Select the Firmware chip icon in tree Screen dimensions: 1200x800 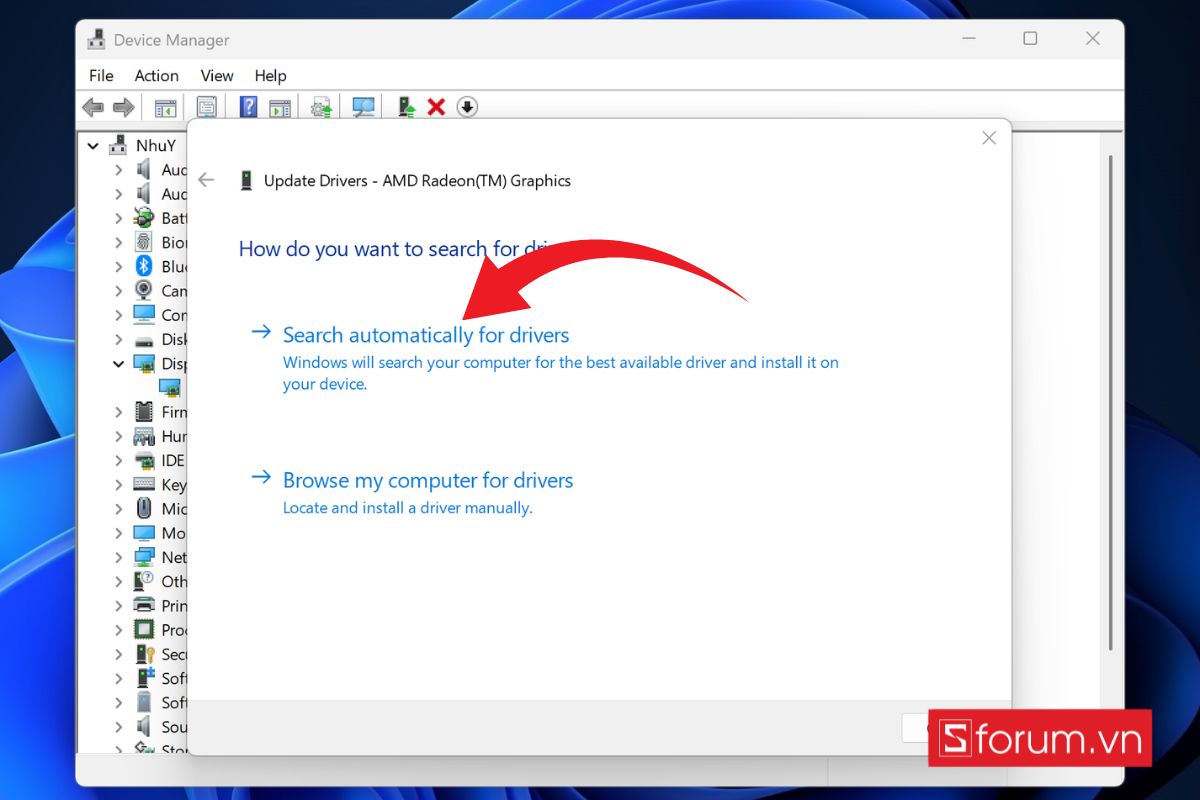[x=144, y=411]
